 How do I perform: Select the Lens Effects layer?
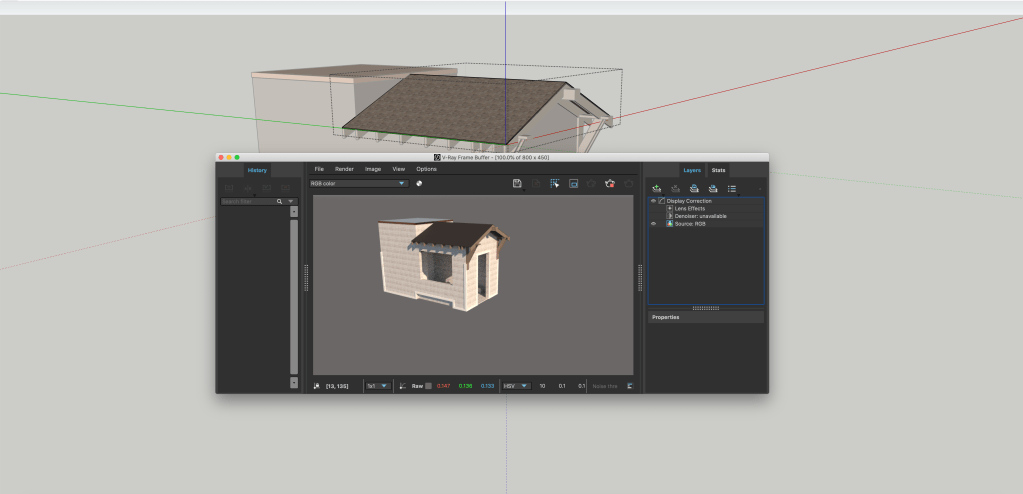pyautogui.click(x=690, y=208)
